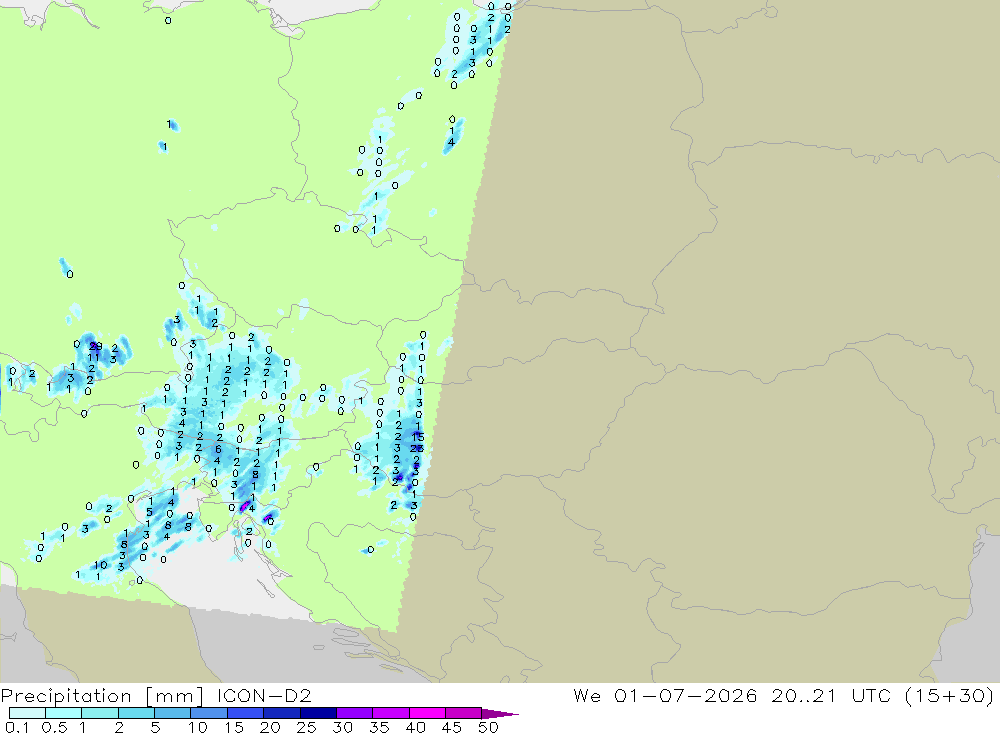Screen dimensions: 1000x733
Task: Click the '0.5' legend scale label
Action: click(x=54, y=727)
